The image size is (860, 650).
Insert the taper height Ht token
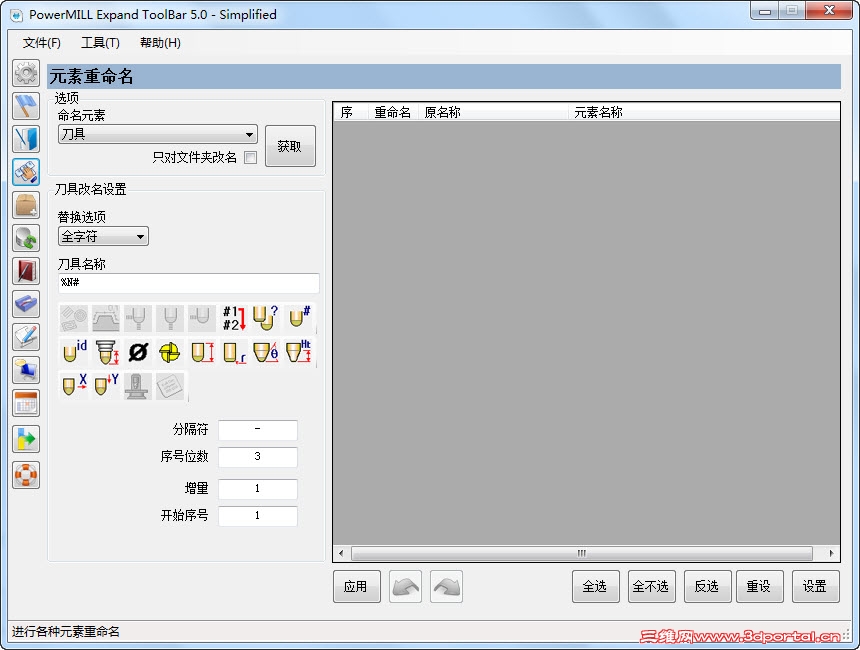[x=299, y=352]
